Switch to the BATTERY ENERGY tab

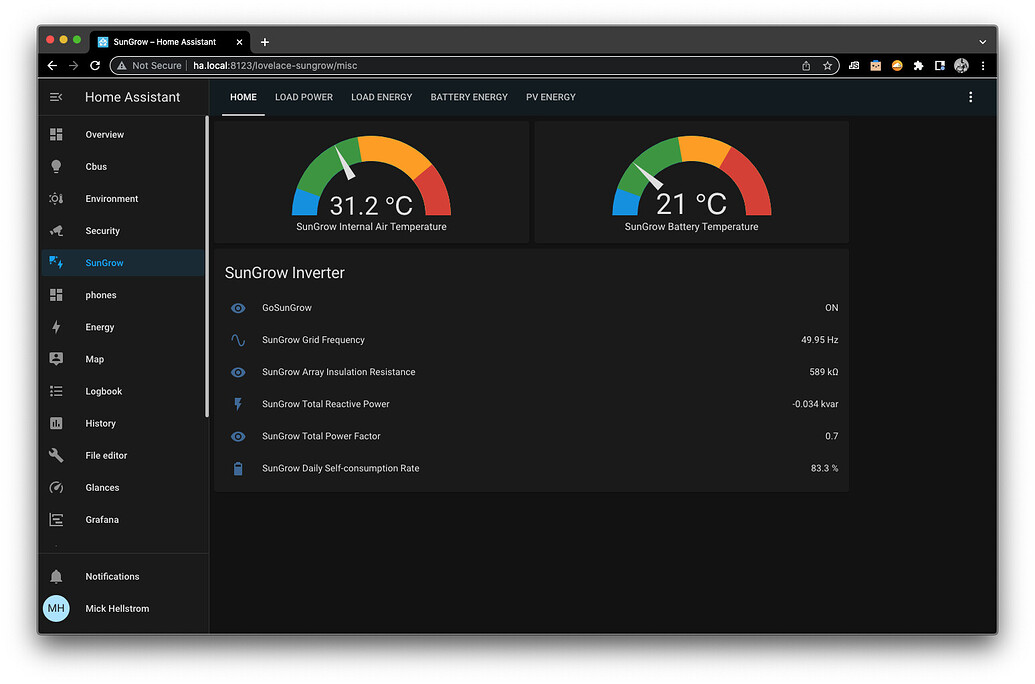(x=469, y=97)
